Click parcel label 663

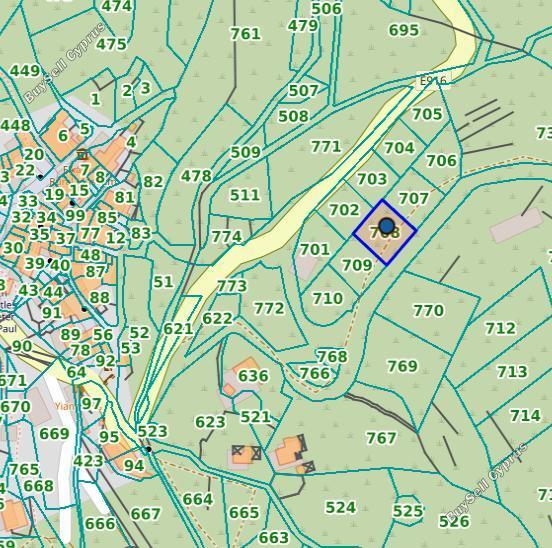point(274,537)
